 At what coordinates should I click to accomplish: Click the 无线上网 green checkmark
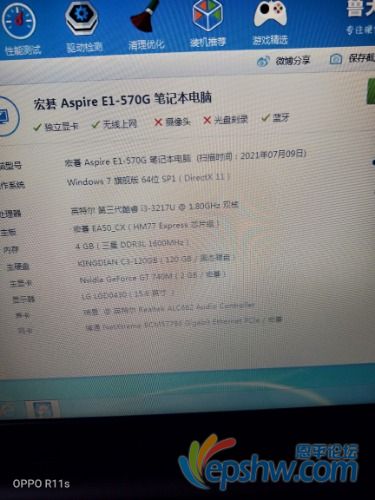pyautogui.click(x=96, y=125)
